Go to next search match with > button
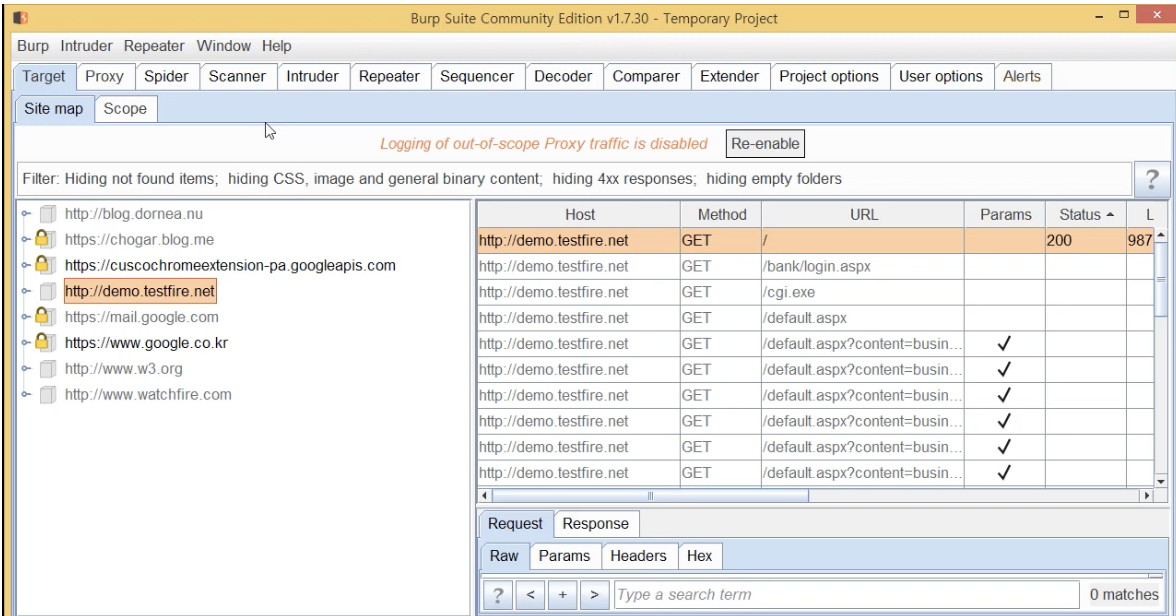This screenshot has height=616, width=1176. [x=595, y=595]
